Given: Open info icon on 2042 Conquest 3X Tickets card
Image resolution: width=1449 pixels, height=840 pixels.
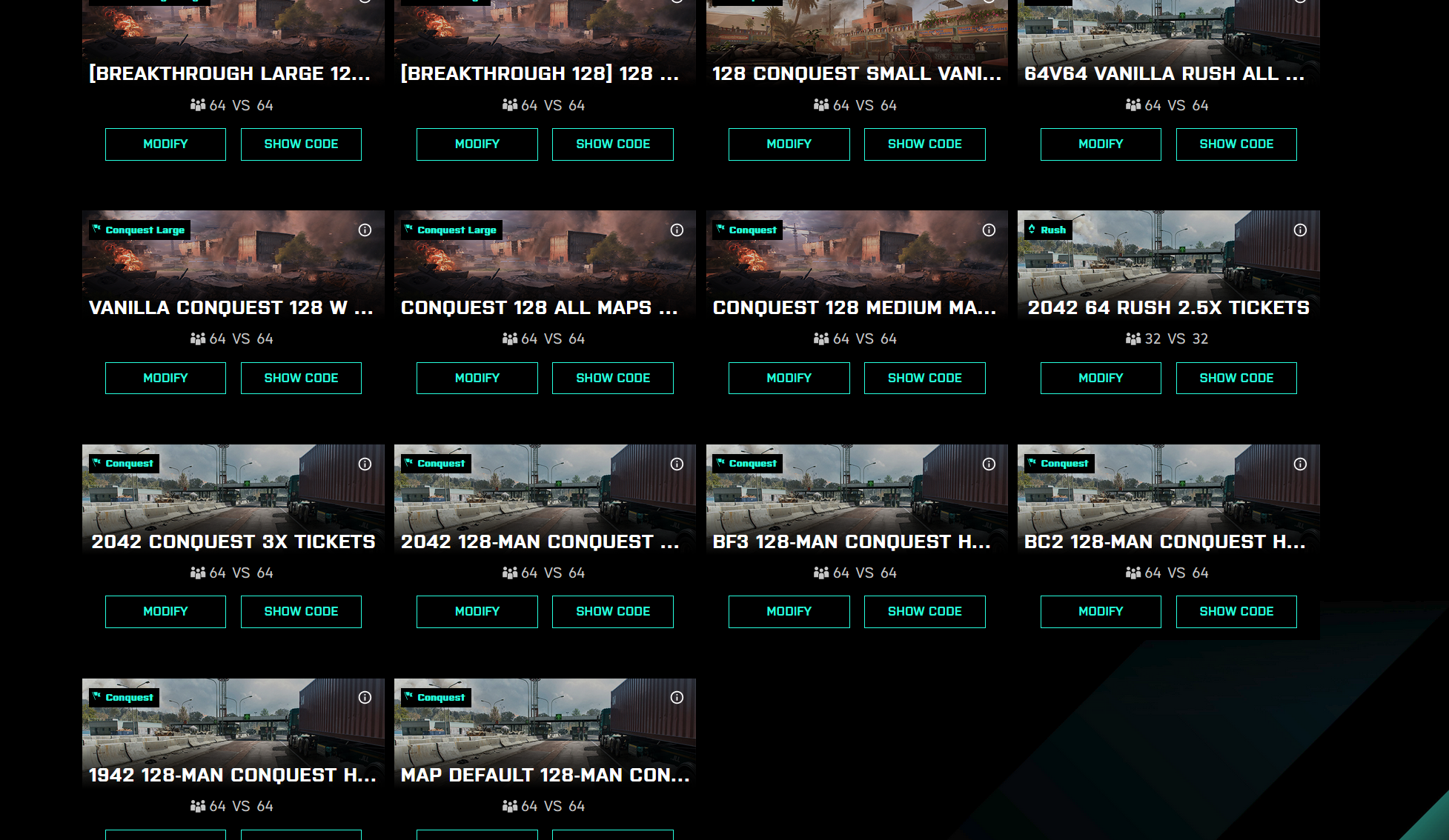Looking at the screenshot, I should [365, 464].
